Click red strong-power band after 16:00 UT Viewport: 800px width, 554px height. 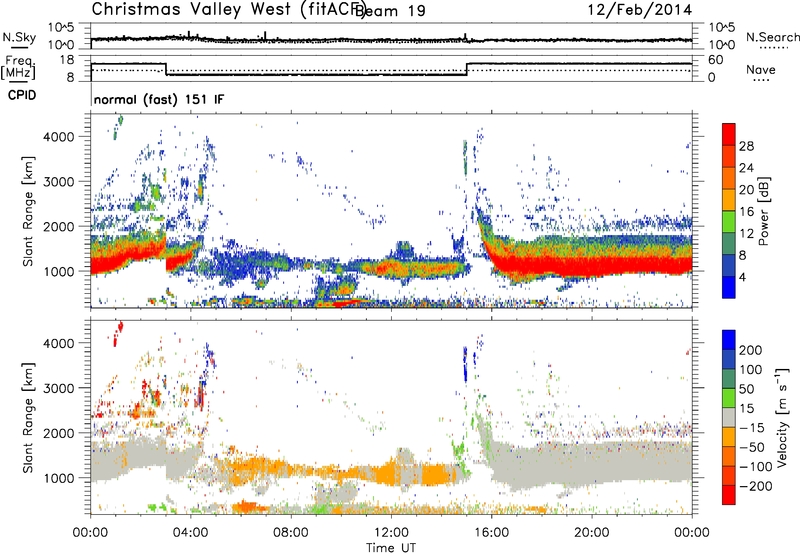[x=592, y=266]
